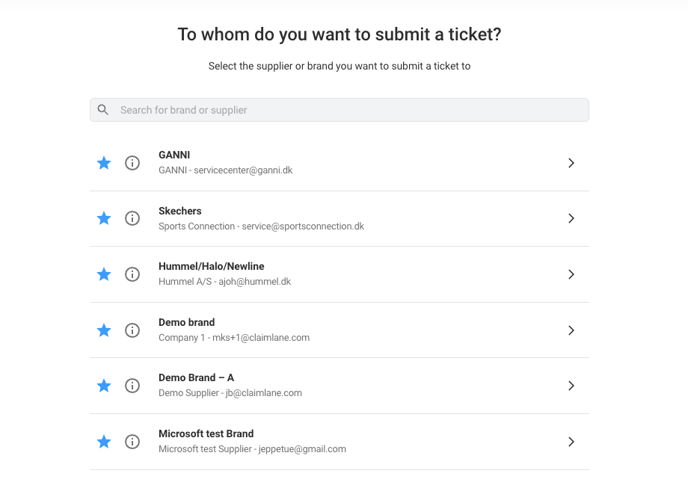
Task: Focus the brand or supplier search field
Action: point(339,110)
